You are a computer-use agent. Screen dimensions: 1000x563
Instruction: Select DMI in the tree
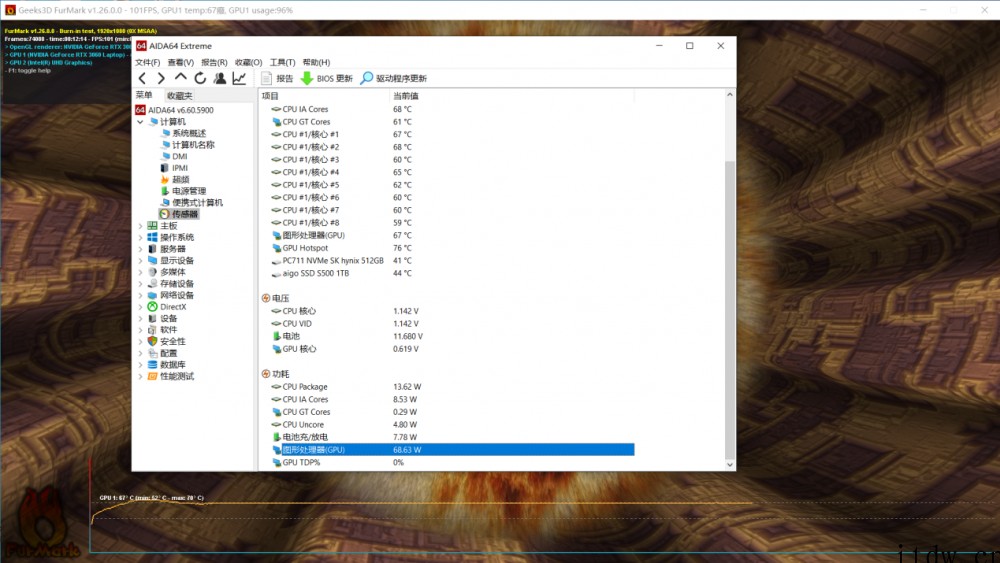[174, 156]
